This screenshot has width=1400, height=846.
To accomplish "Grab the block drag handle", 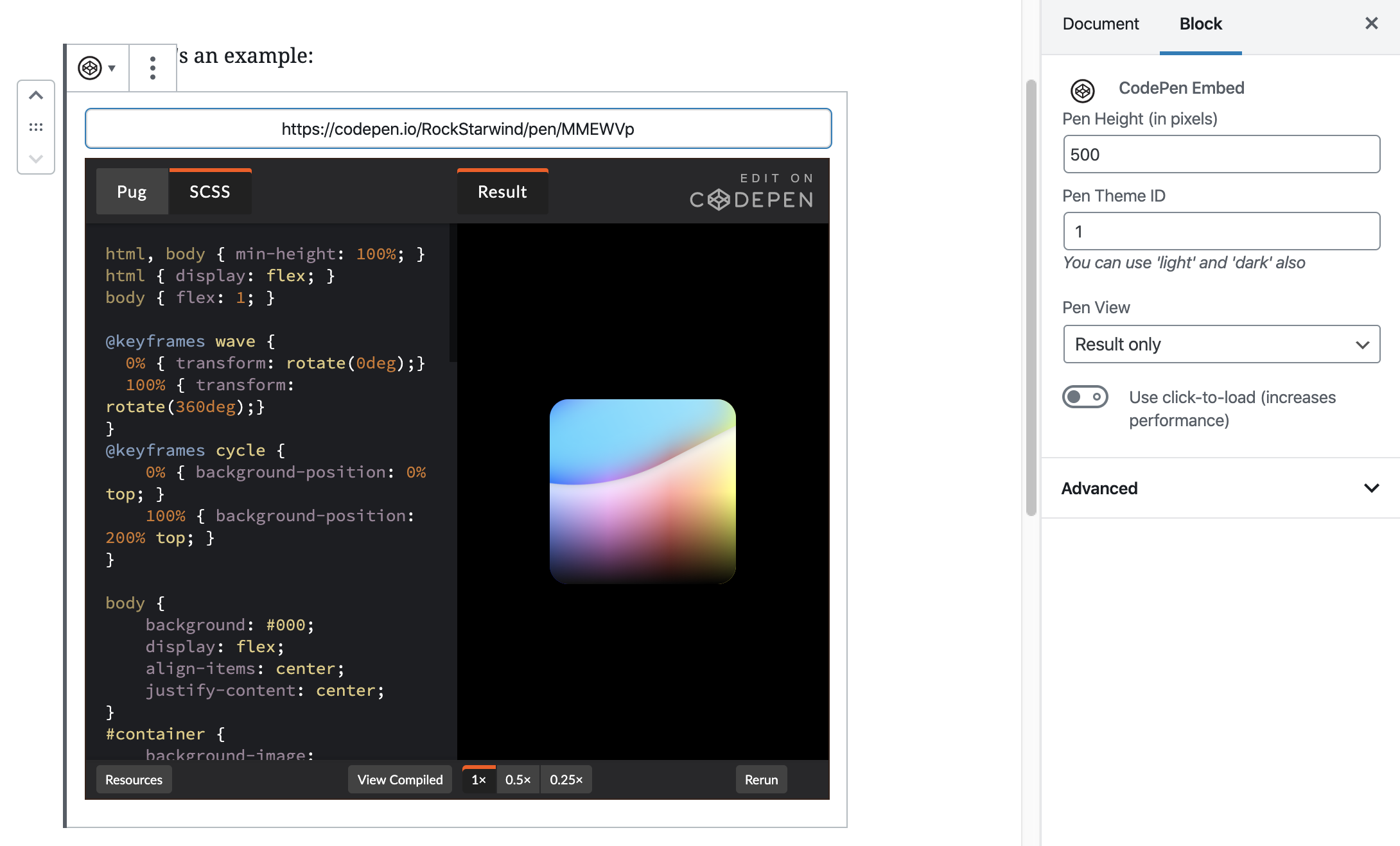I will [x=36, y=127].
